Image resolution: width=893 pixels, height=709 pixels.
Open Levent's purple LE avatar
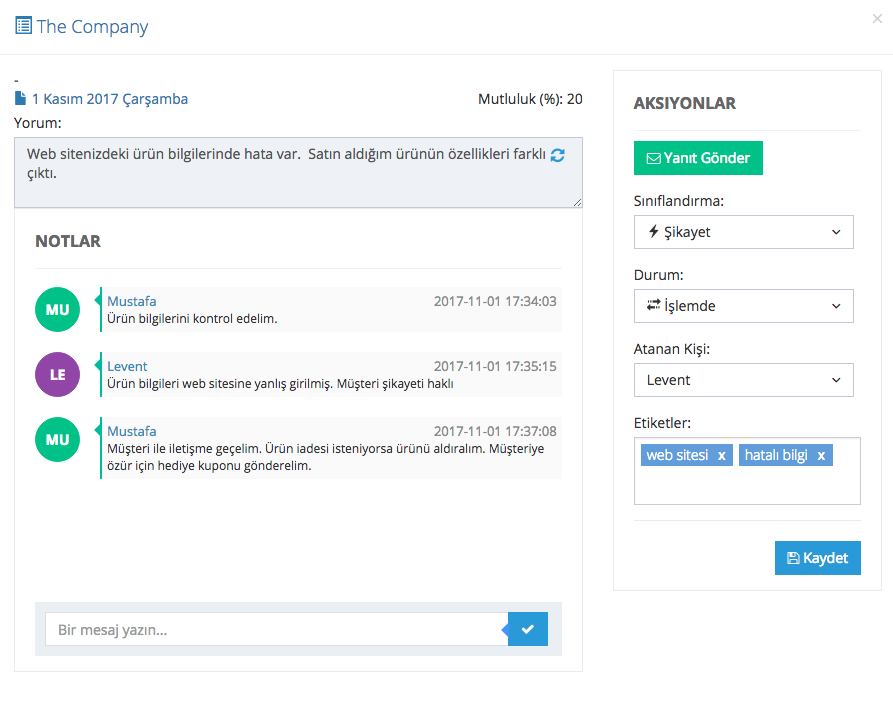pos(58,374)
